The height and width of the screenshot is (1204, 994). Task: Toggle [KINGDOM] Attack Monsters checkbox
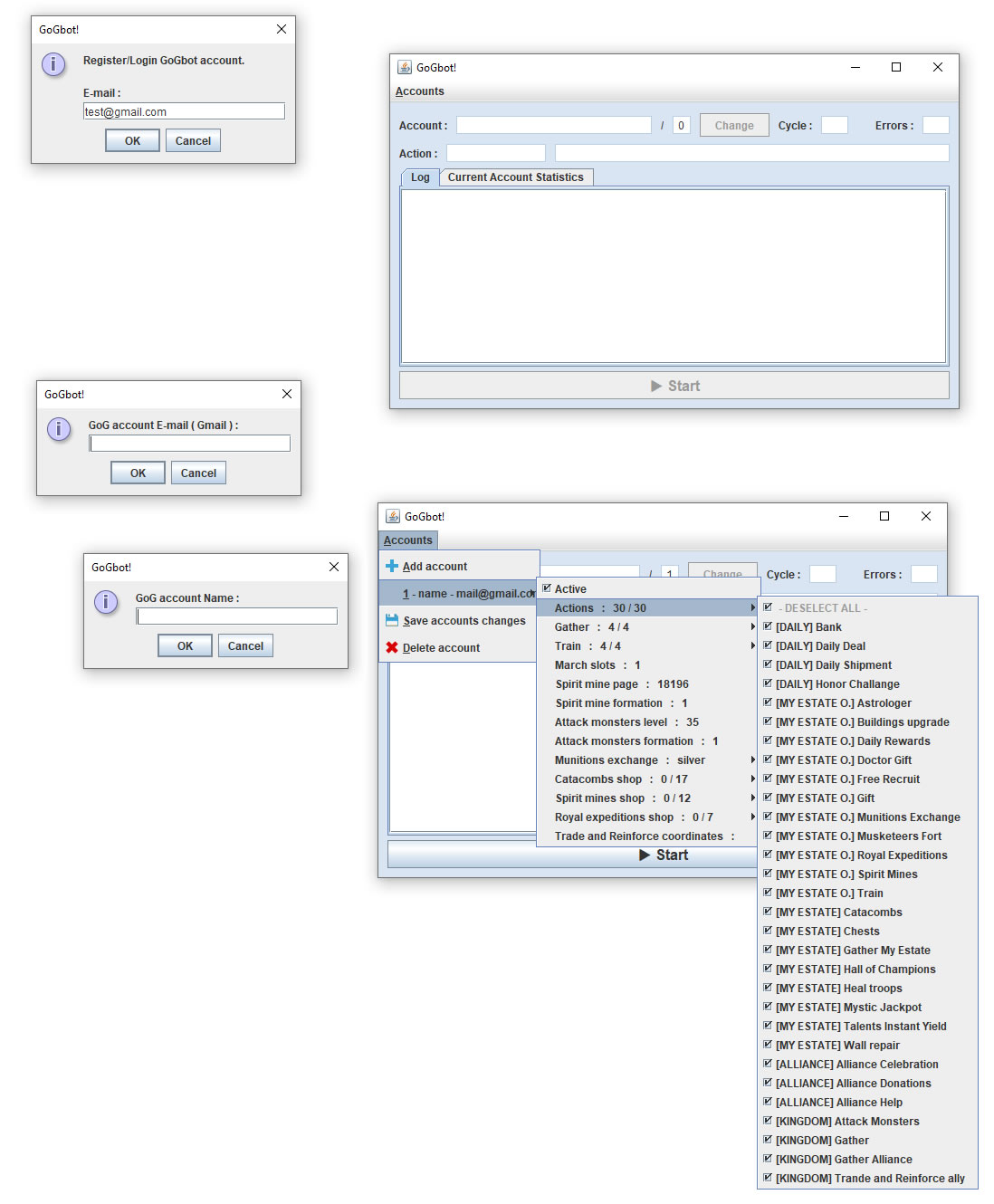tap(768, 1121)
